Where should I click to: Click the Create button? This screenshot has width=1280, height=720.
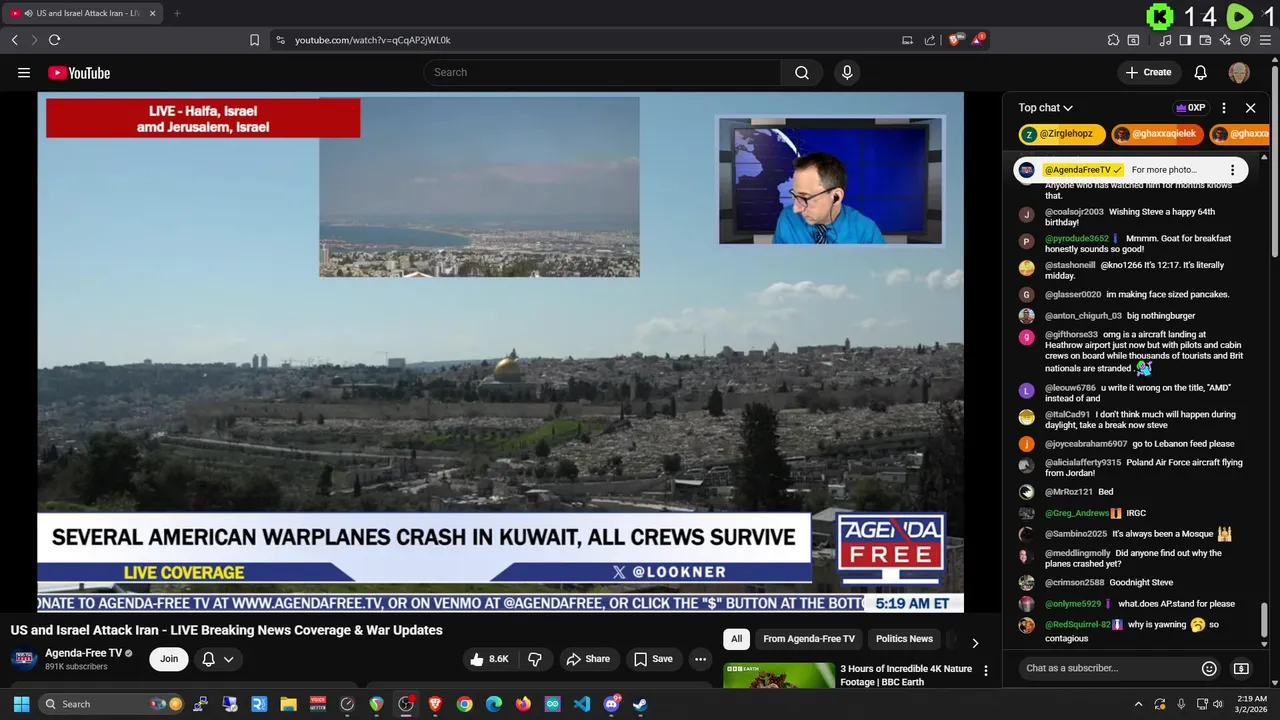1148,72
